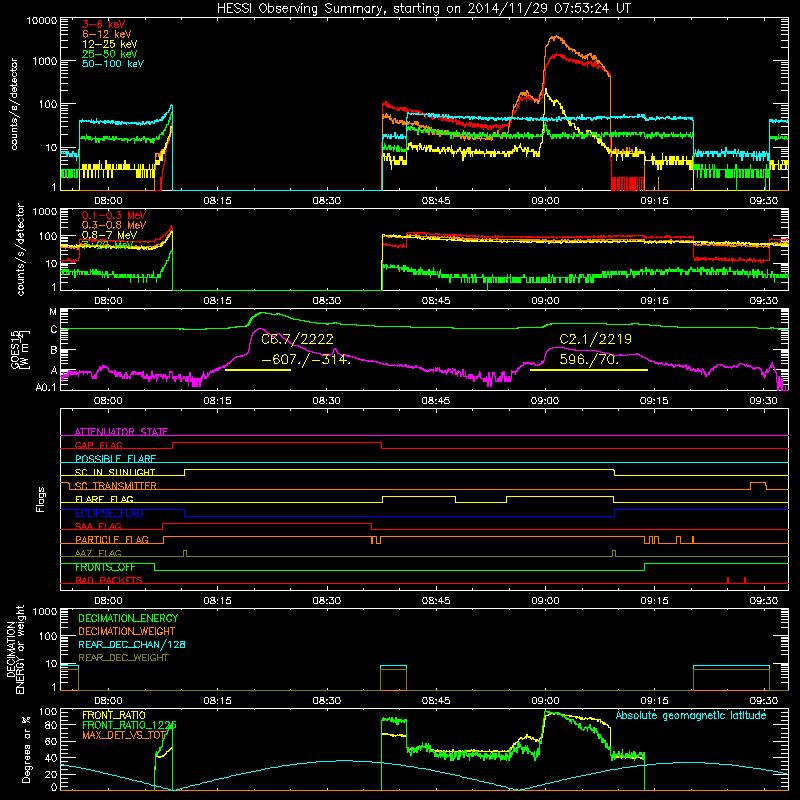Viewport: 800px width, 800px height.
Task: Click the 0.8-7 MeV legend label
Action: (110, 235)
